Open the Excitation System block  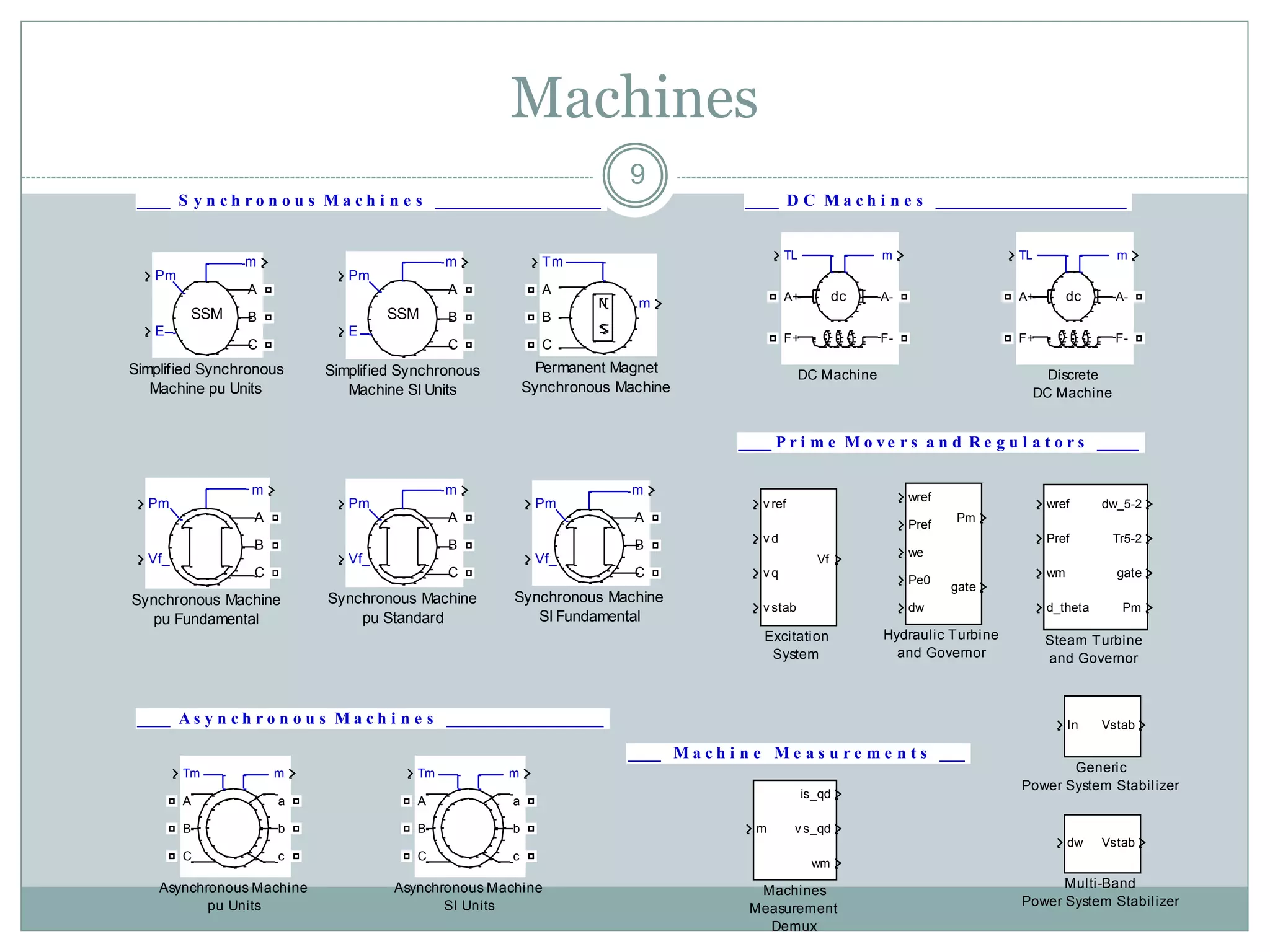click(x=797, y=557)
